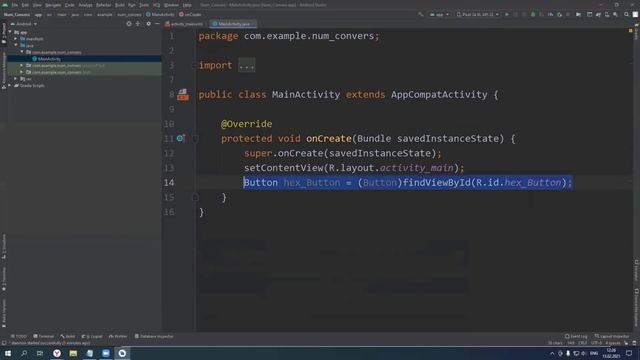Click onCreate in the breadcrumb bar
Viewport: 640px width, 360px height.
191,14
